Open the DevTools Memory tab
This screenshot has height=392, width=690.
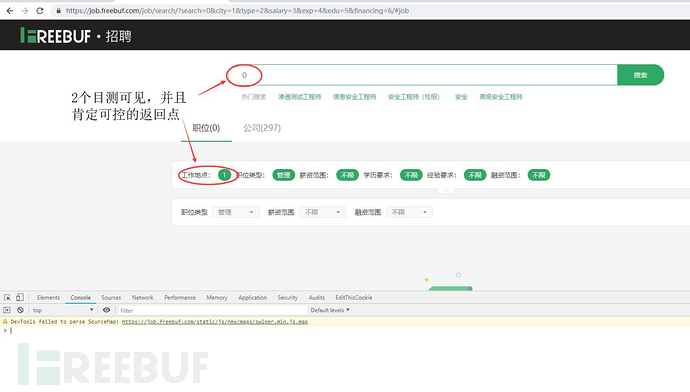tap(217, 298)
